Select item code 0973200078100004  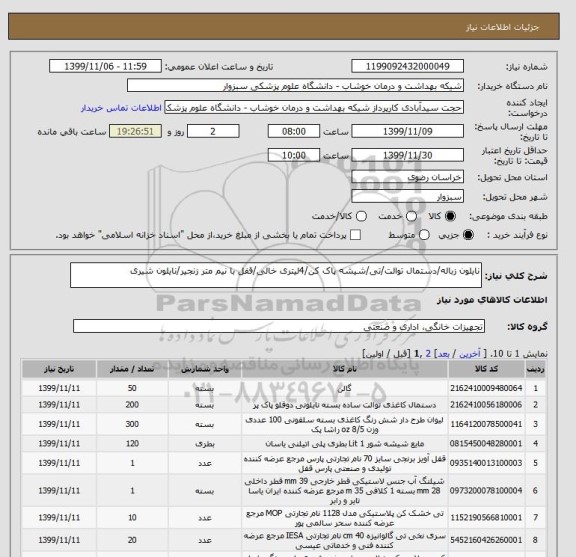486,490
